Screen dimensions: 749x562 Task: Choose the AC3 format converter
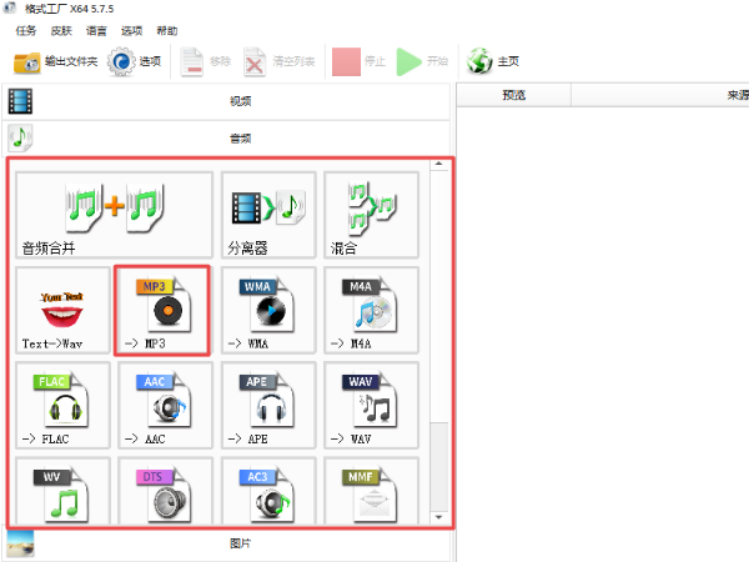(268, 491)
